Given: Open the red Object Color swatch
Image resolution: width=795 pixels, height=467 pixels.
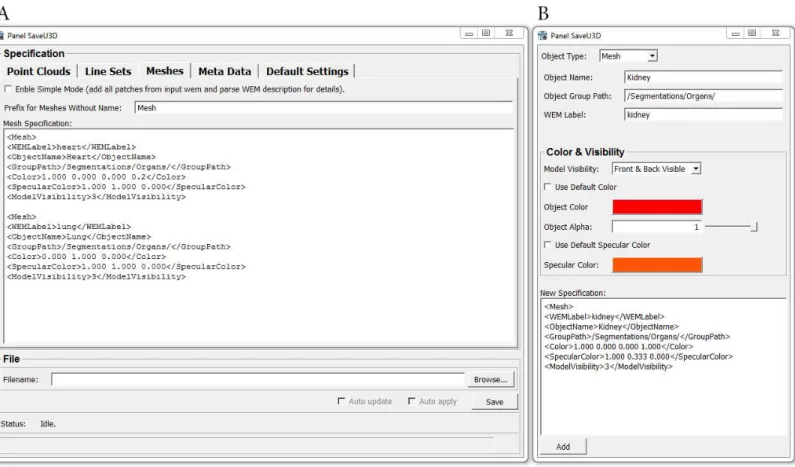Looking at the screenshot, I should click(x=657, y=207).
